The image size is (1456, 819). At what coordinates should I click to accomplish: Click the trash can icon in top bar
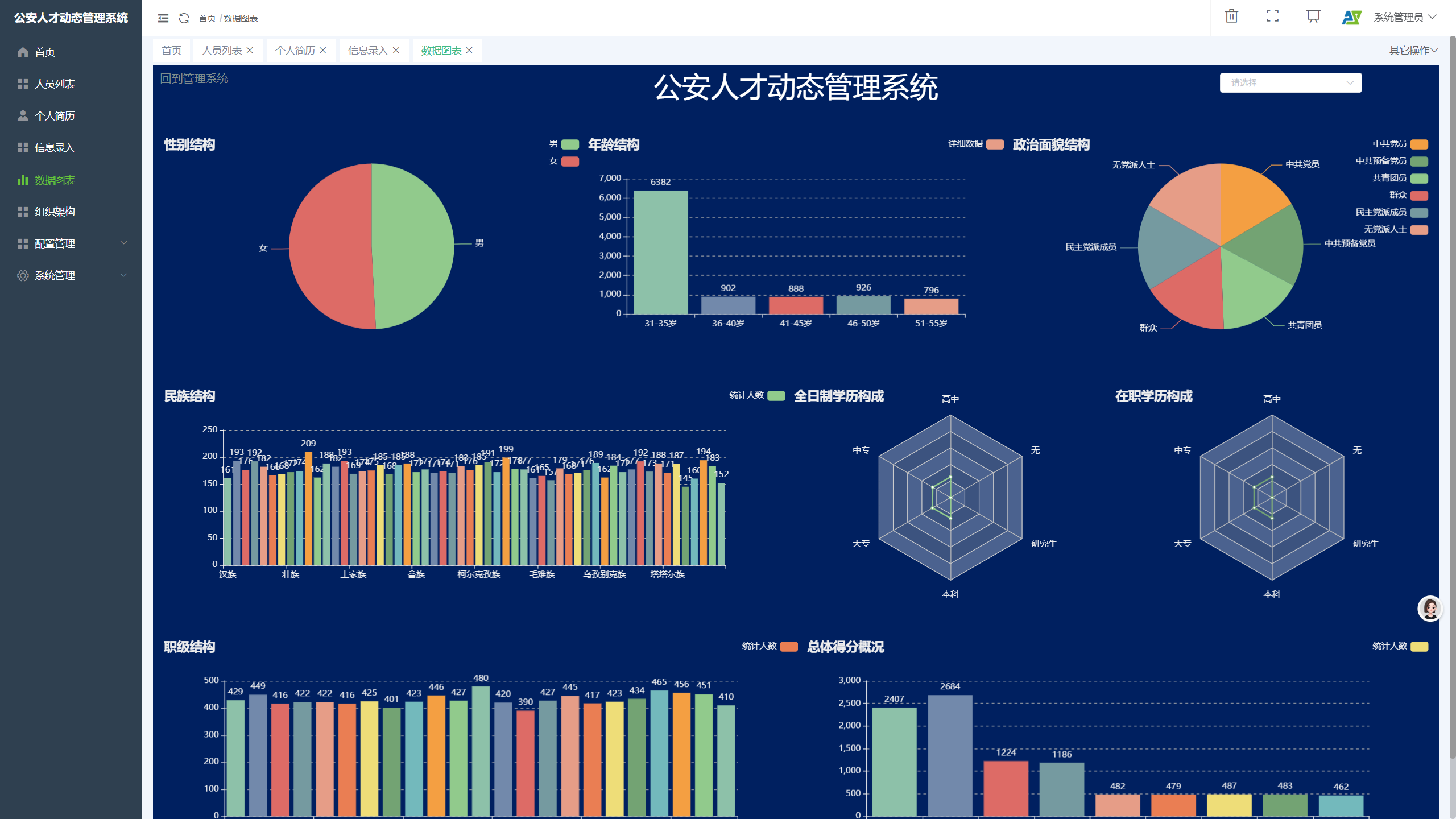click(1231, 16)
